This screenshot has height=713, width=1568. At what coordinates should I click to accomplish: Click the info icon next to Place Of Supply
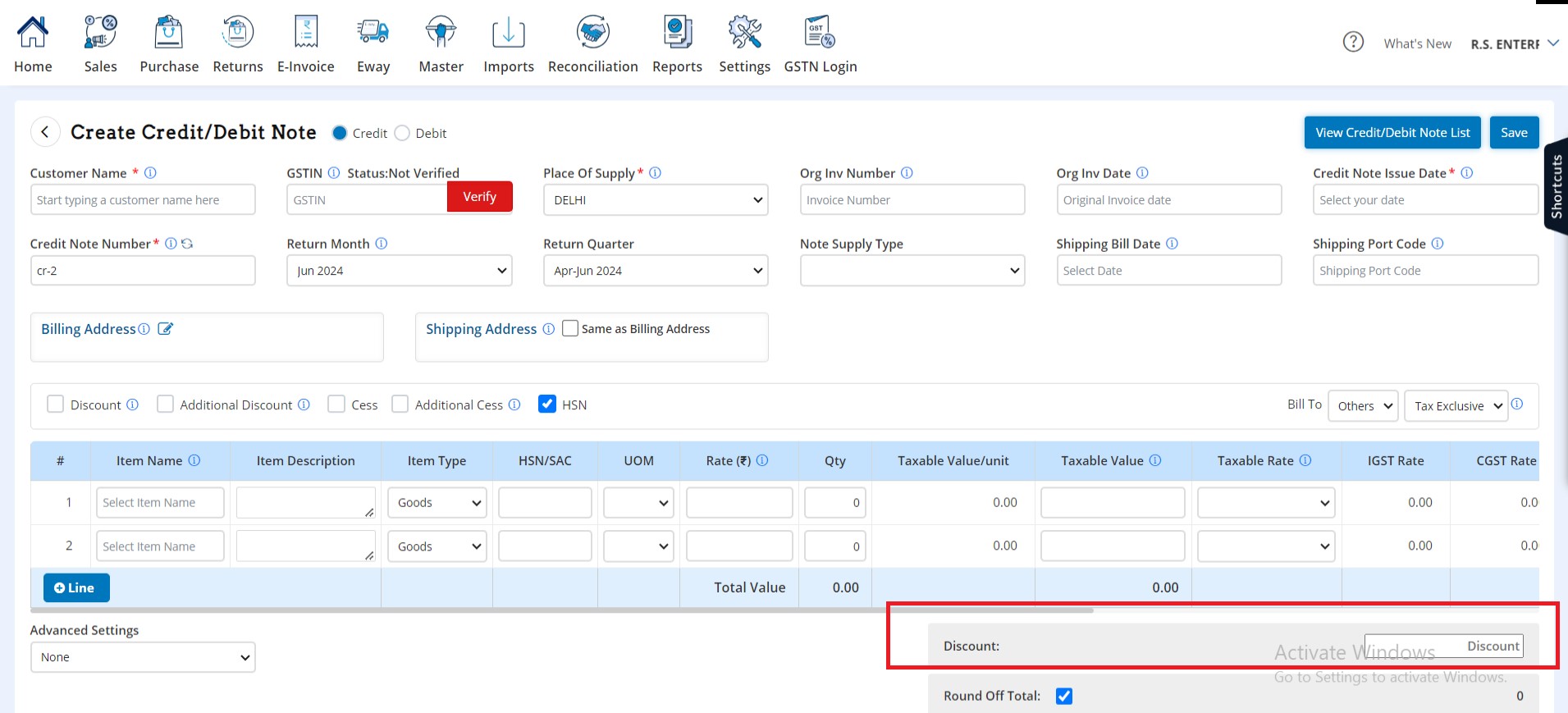point(656,173)
